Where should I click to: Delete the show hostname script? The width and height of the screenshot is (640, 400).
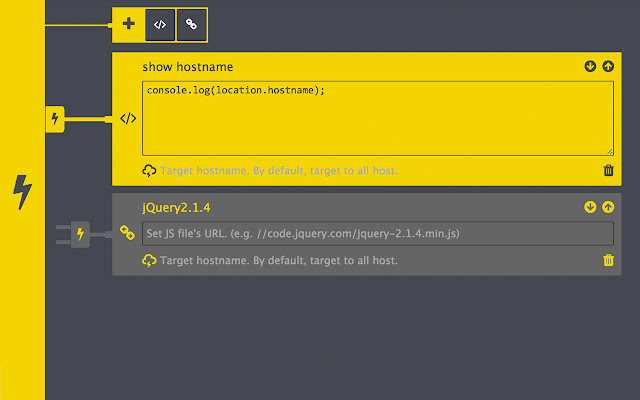click(x=609, y=170)
